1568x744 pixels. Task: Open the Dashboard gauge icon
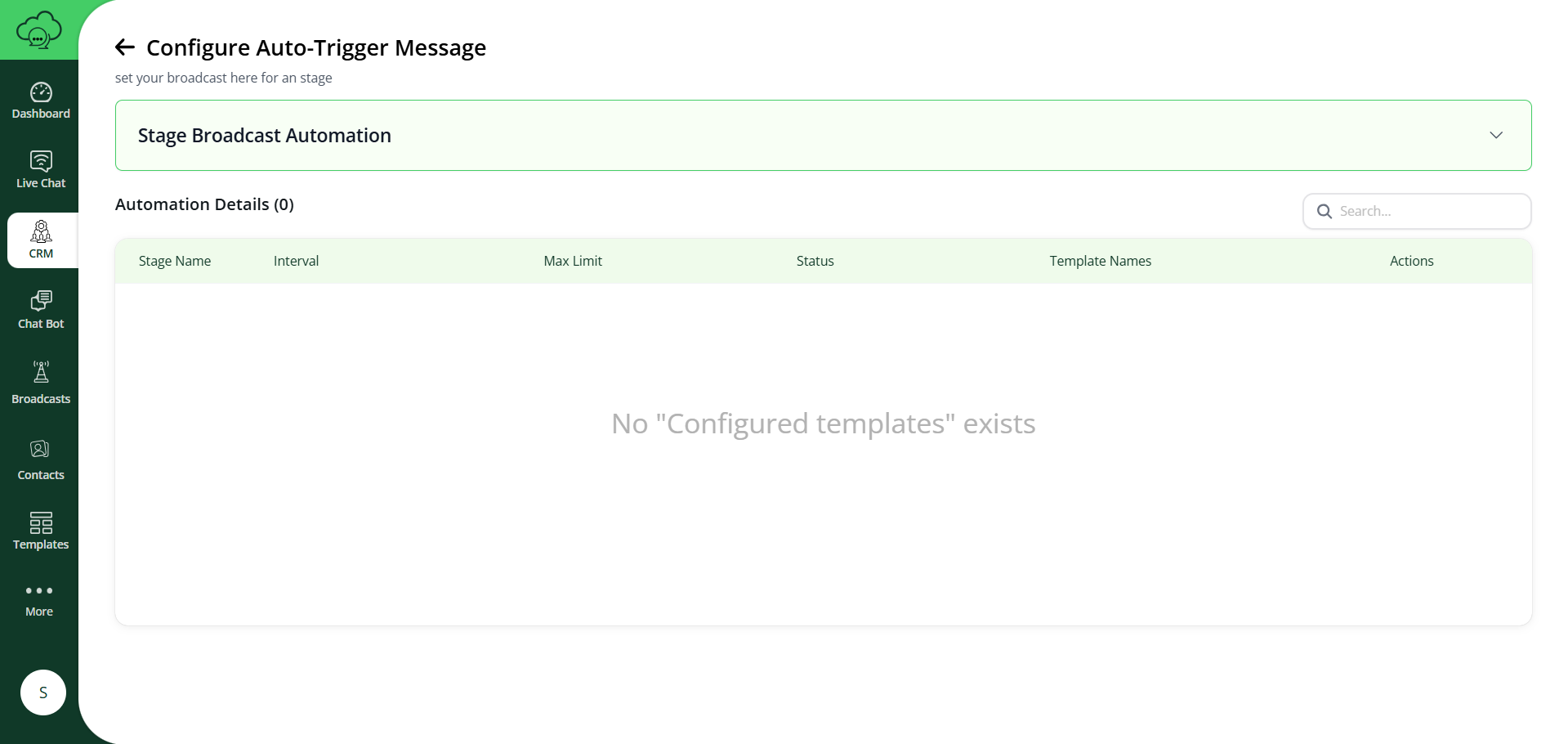pyautogui.click(x=41, y=92)
